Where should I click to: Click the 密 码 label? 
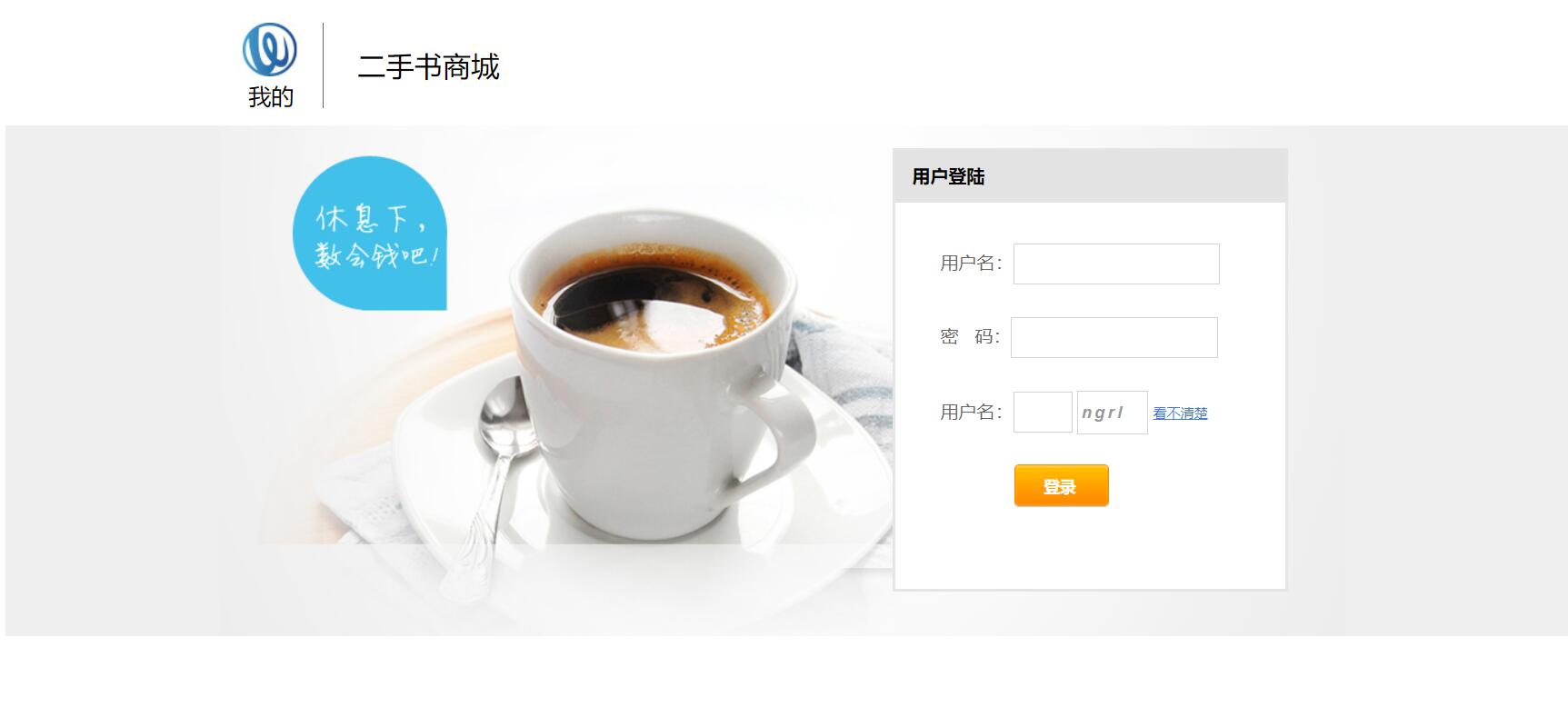pyautogui.click(x=970, y=337)
